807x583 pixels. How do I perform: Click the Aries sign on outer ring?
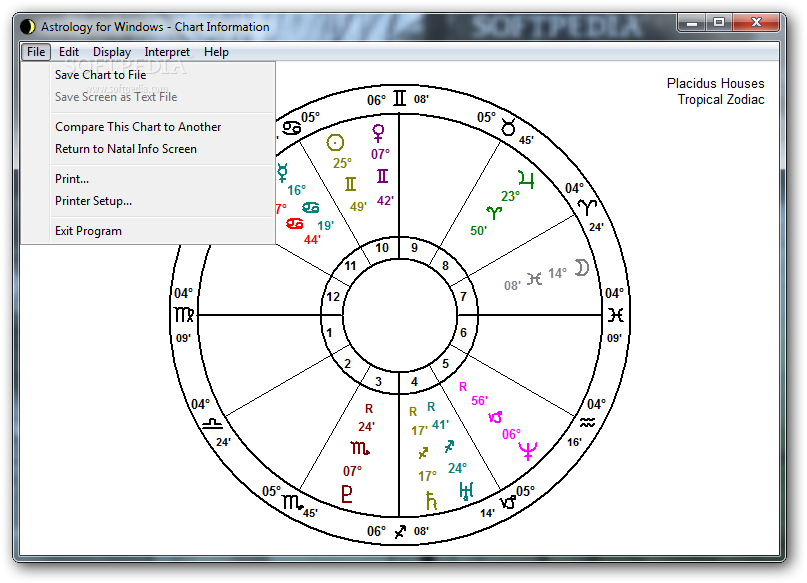click(x=587, y=207)
